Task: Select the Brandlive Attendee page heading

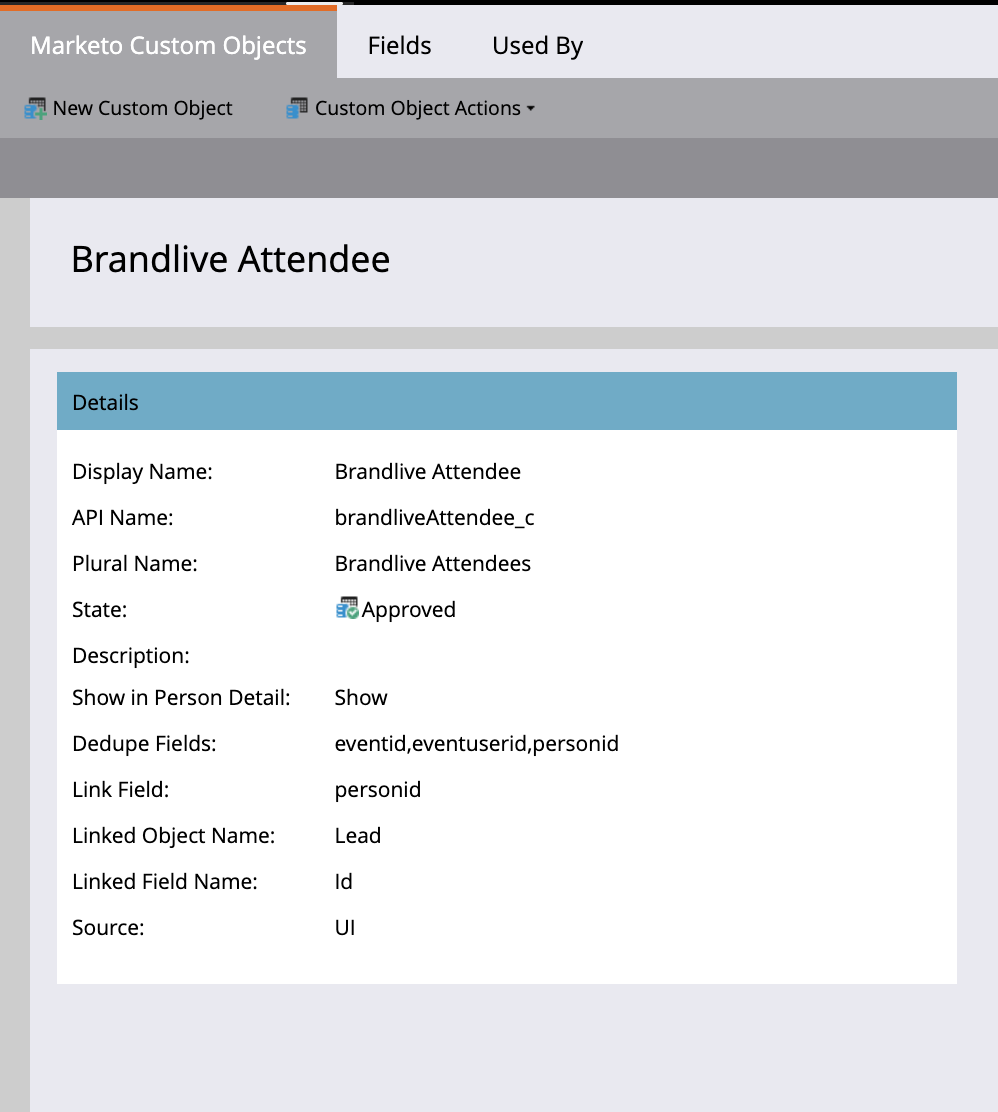Action: (231, 259)
